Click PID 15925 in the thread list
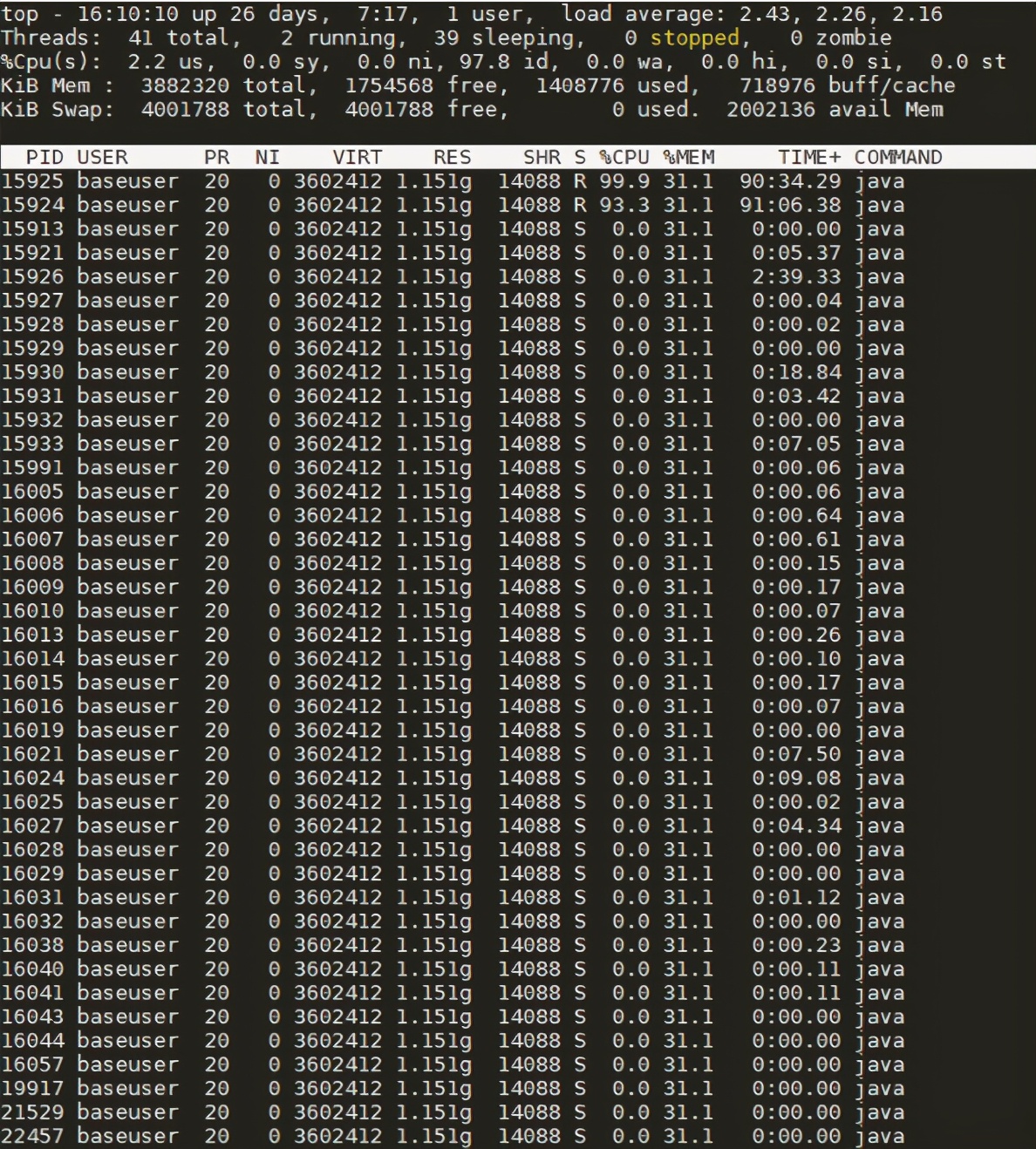Viewport: 1036px width, 1149px height. (x=32, y=181)
